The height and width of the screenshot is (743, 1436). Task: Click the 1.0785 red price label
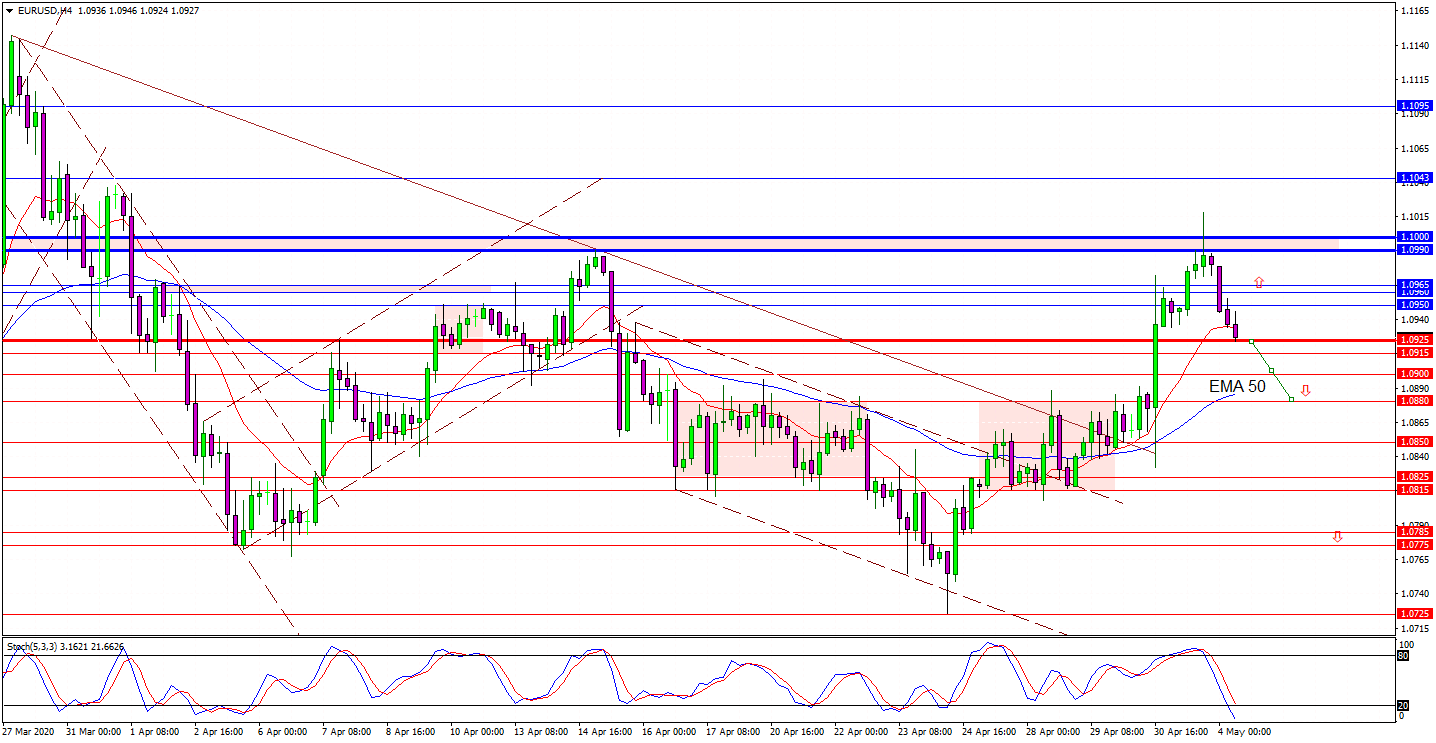pyautogui.click(x=1414, y=532)
